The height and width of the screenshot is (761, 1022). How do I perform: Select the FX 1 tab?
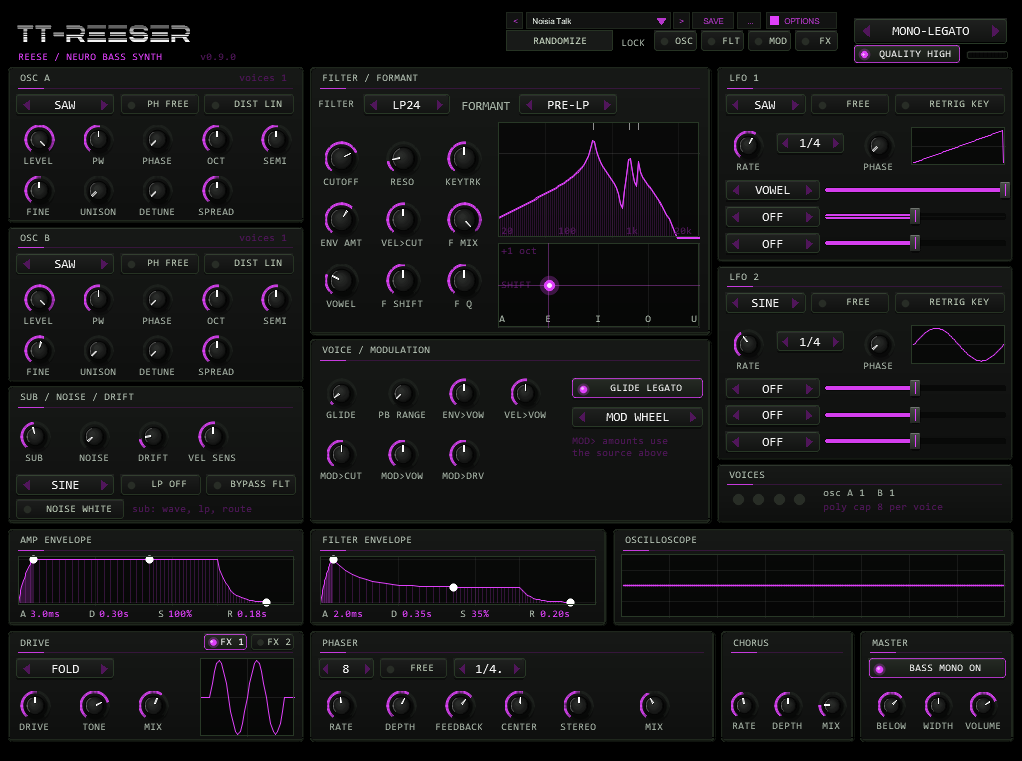point(225,642)
